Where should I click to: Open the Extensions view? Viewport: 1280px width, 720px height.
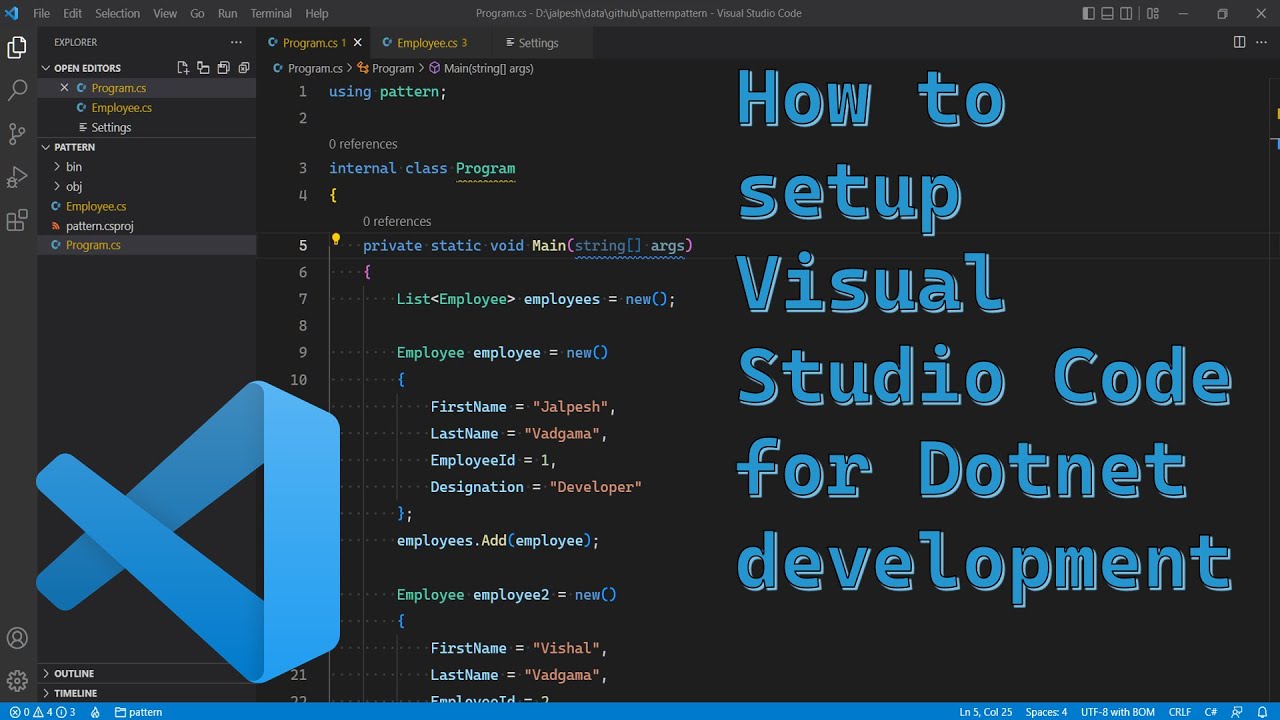click(17, 221)
